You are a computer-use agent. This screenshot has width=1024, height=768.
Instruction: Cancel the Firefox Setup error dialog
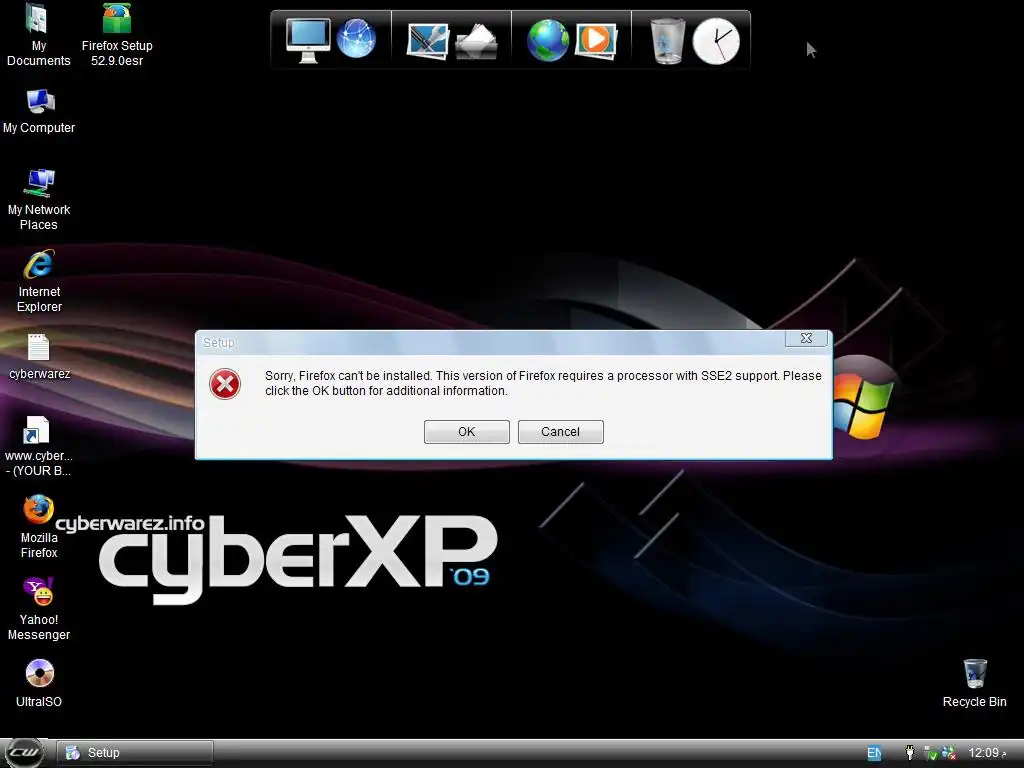click(x=560, y=432)
